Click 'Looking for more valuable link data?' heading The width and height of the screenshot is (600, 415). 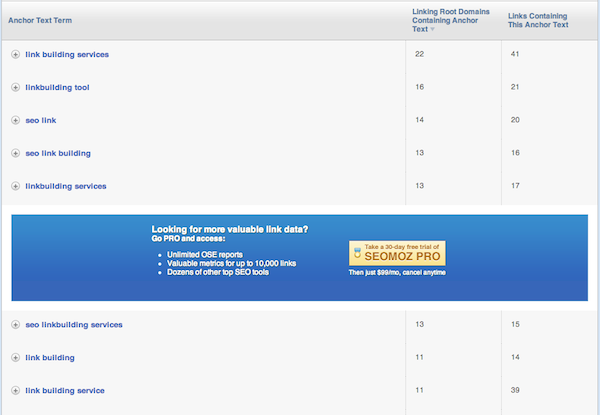(230, 229)
